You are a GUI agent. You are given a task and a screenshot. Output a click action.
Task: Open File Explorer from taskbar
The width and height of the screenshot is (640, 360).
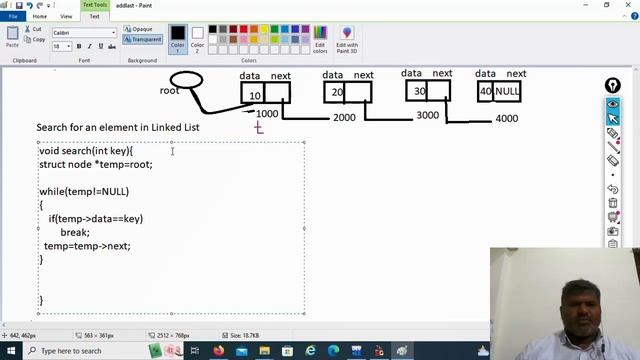264,351
